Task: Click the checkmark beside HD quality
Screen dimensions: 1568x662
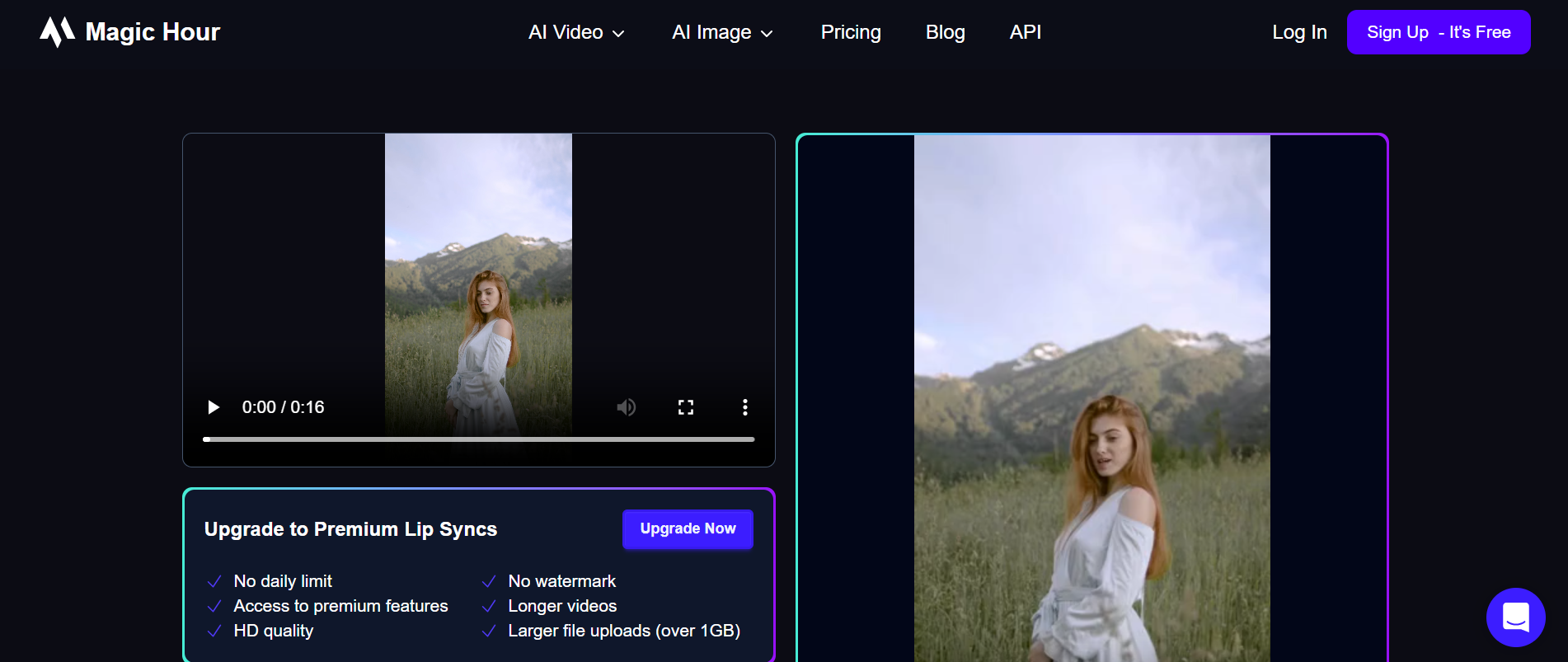Action: [214, 631]
